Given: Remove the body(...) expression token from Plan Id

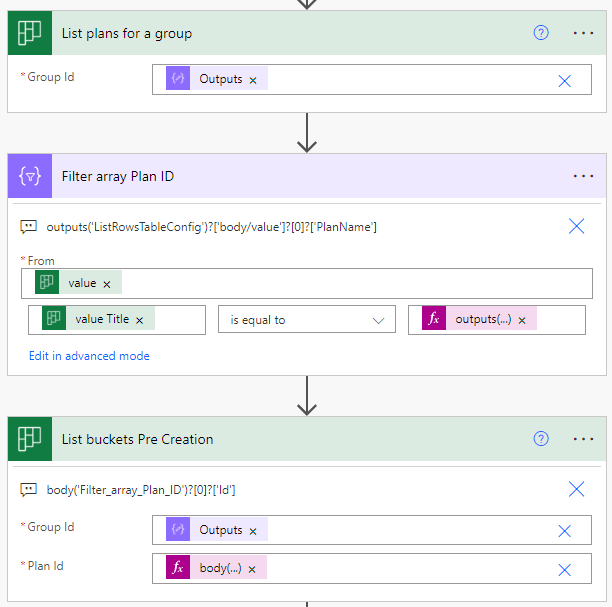Looking at the screenshot, I should 252,569.
